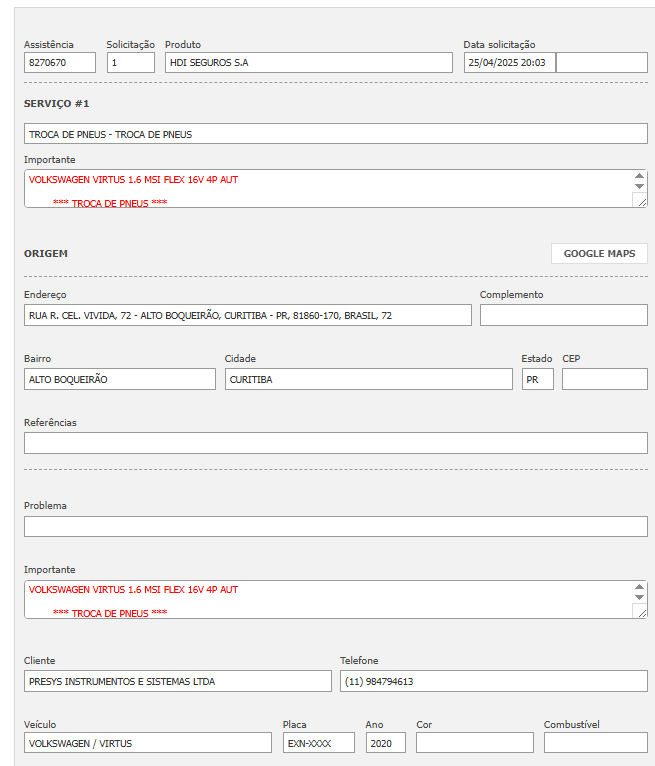
Task: Select the Produto field showing HDI SEGUROS
Action: tap(308, 62)
